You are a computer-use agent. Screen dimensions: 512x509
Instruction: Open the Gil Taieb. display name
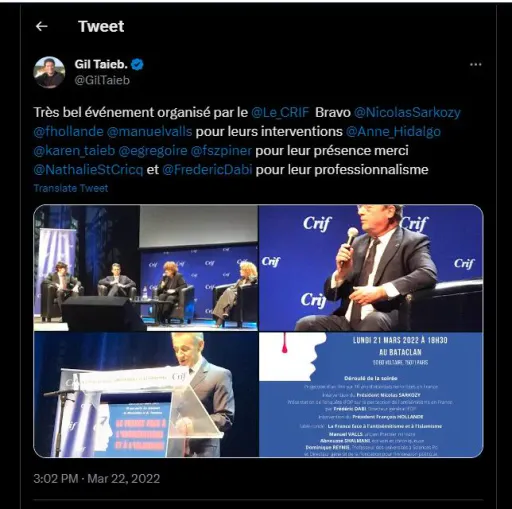point(101,64)
